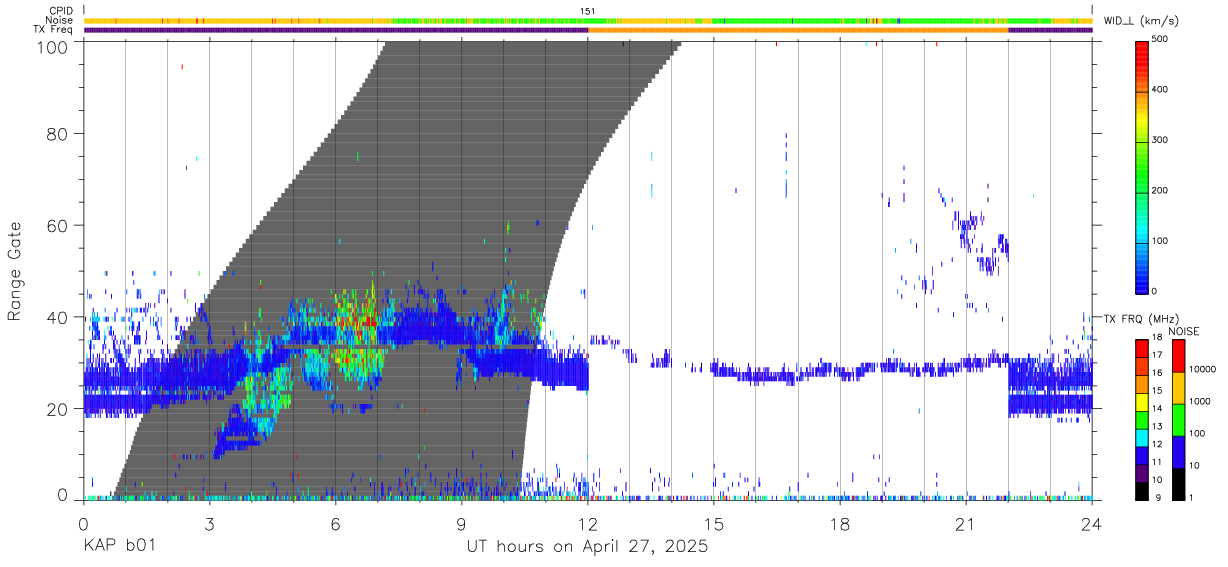Screen dimensions: 1228x567
Task: Click the TX FRQ (MHz) legend title
Action: tap(1141, 319)
